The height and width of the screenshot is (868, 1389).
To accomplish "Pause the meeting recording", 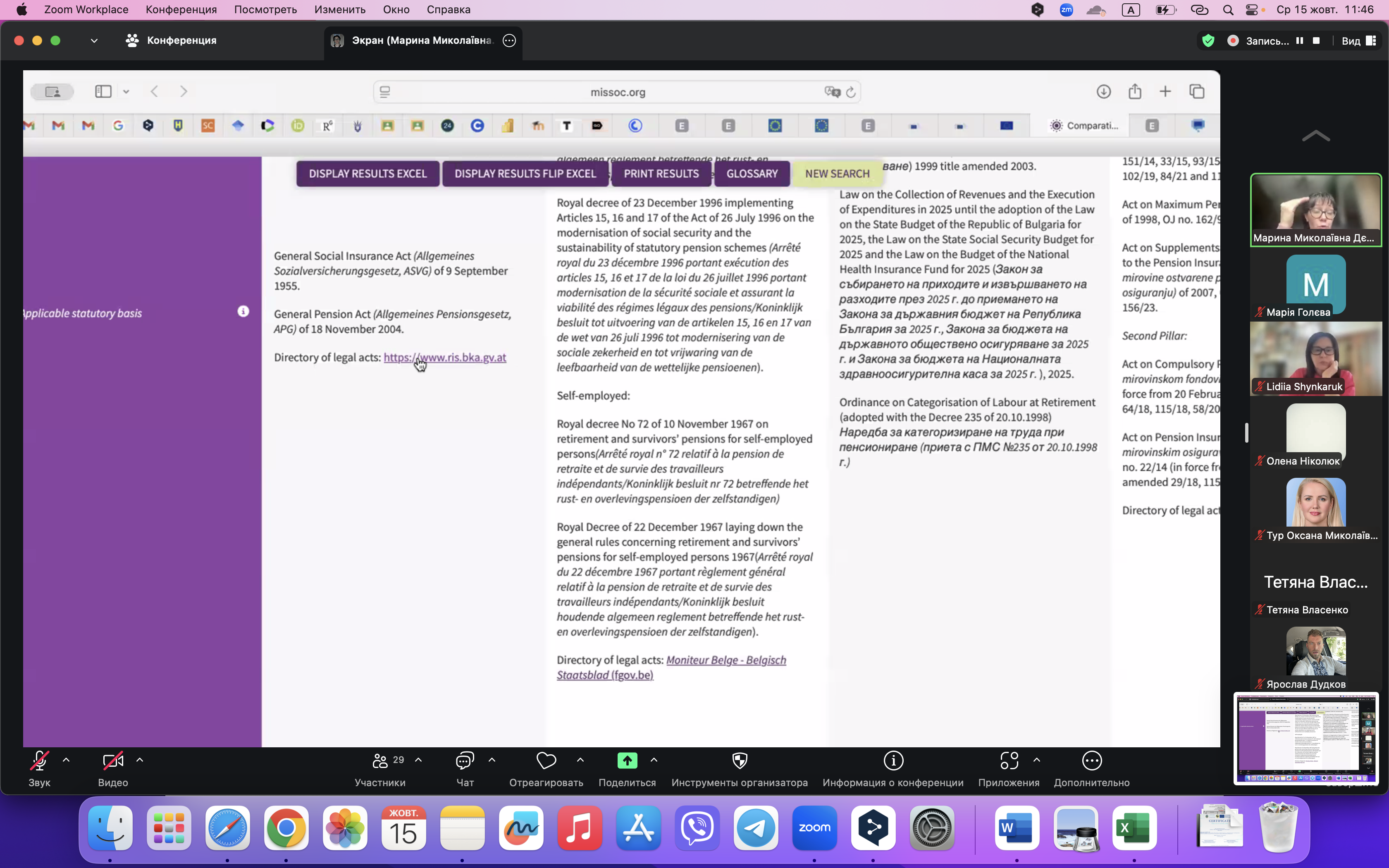I will (x=1299, y=41).
